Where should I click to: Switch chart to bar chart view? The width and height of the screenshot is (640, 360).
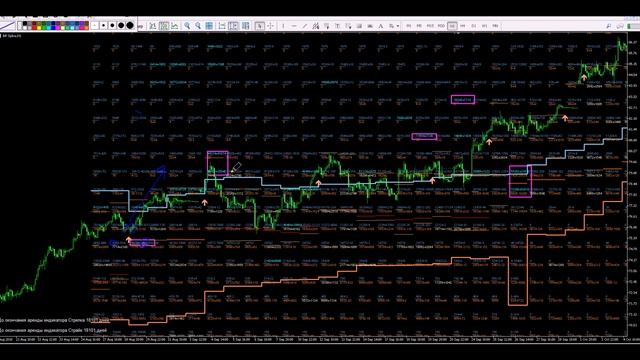click(x=153, y=26)
